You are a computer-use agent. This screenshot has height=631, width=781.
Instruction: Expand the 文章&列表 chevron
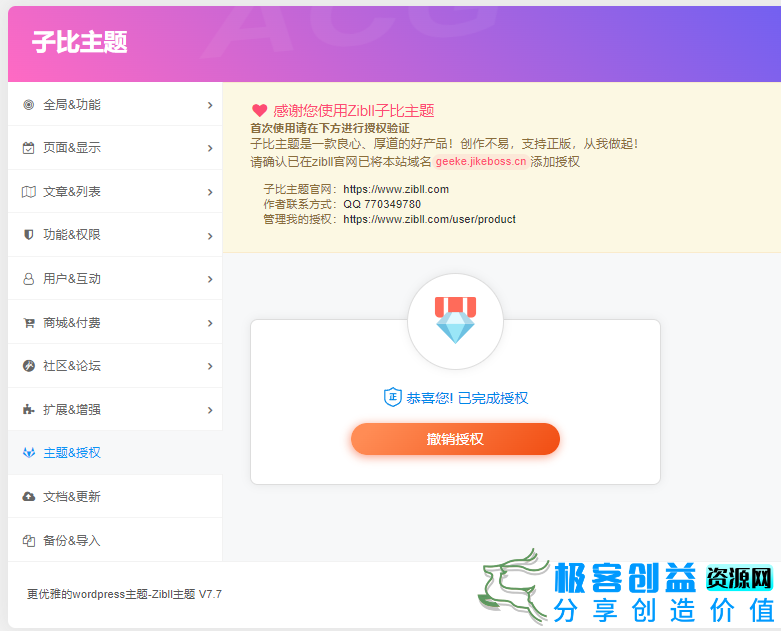[x=210, y=192]
